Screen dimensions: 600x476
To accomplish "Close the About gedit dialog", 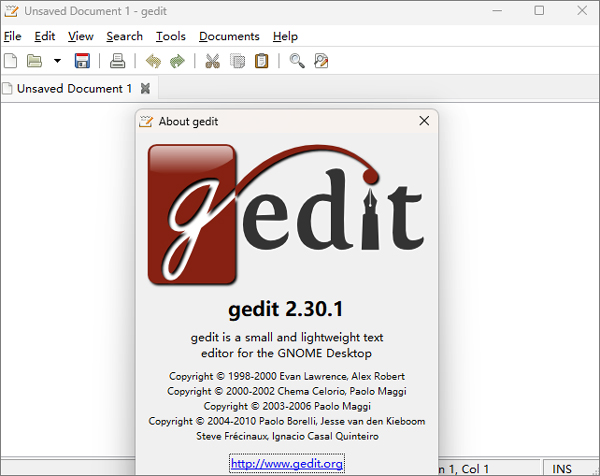I will pos(424,121).
